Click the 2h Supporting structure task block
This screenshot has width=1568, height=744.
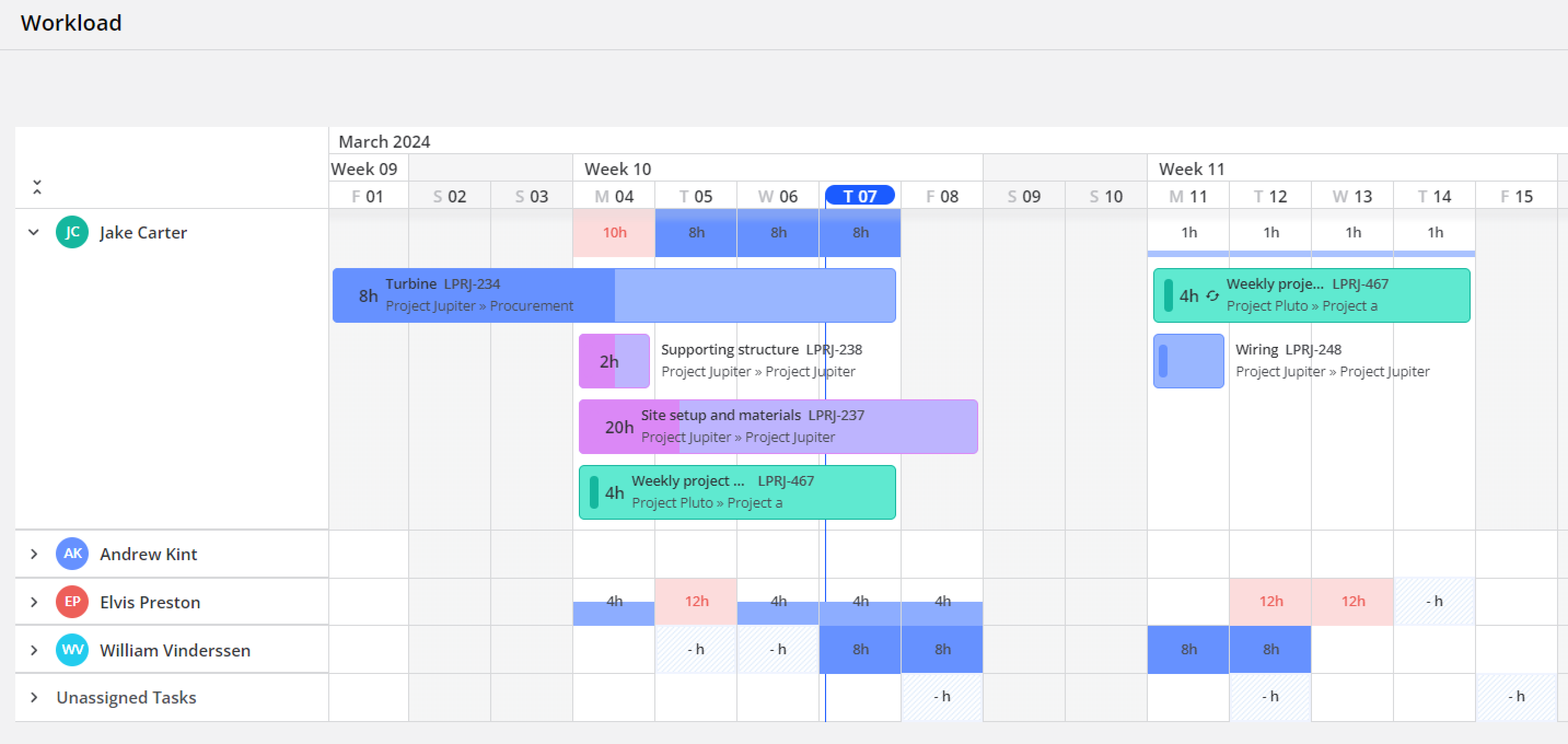[613, 361]
